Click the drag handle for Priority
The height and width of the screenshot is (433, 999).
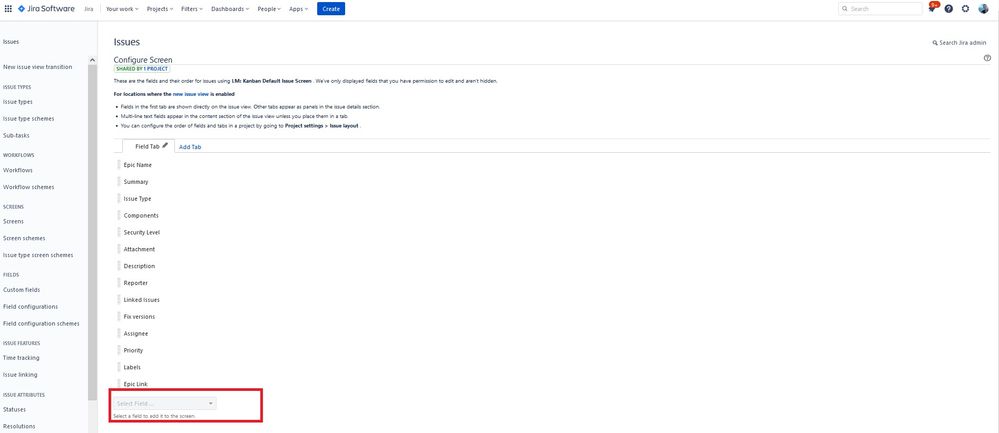tap(119, 350)
